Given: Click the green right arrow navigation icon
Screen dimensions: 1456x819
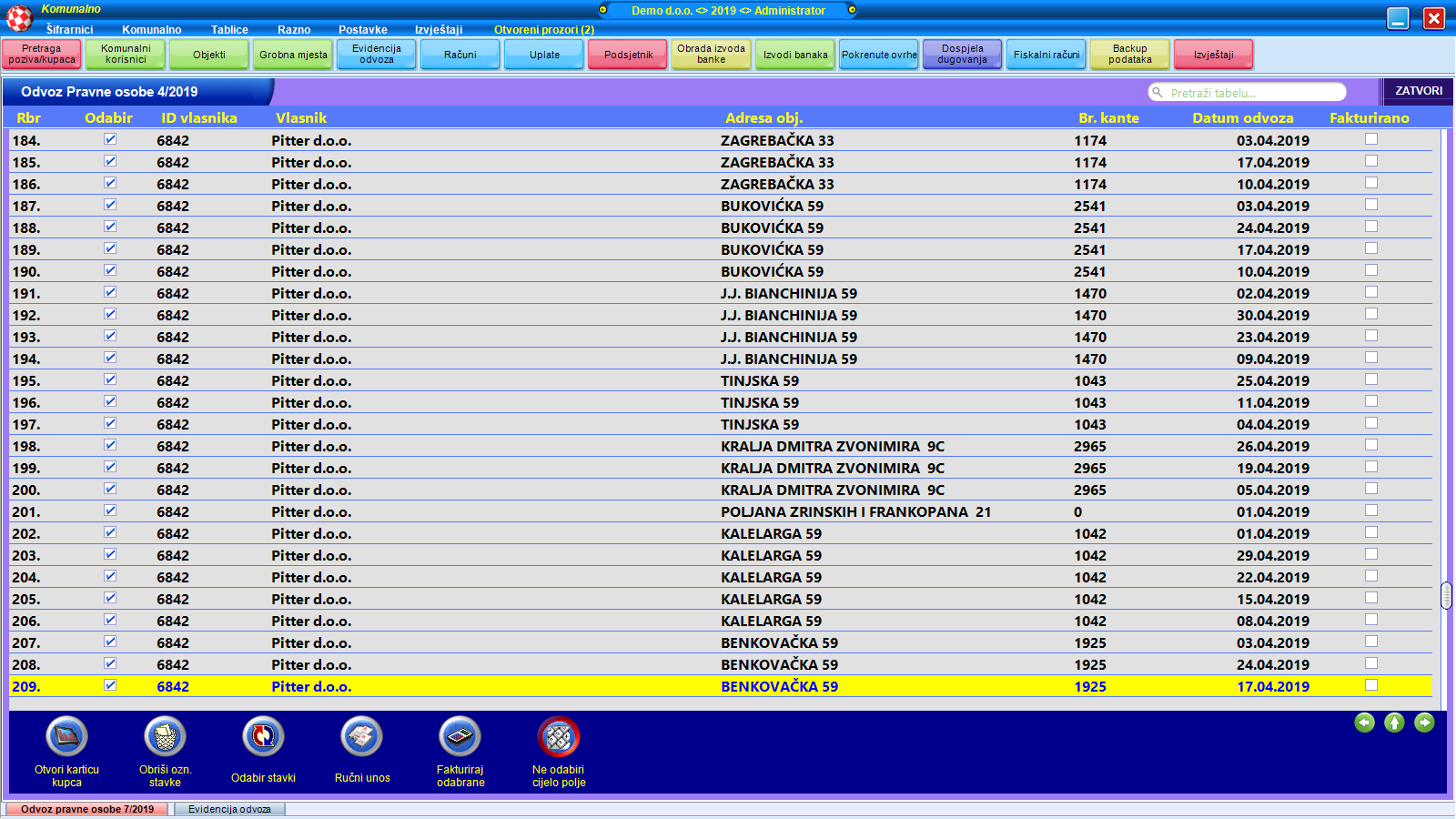Looking at the screenshot, I should [x=1424, y=723].
